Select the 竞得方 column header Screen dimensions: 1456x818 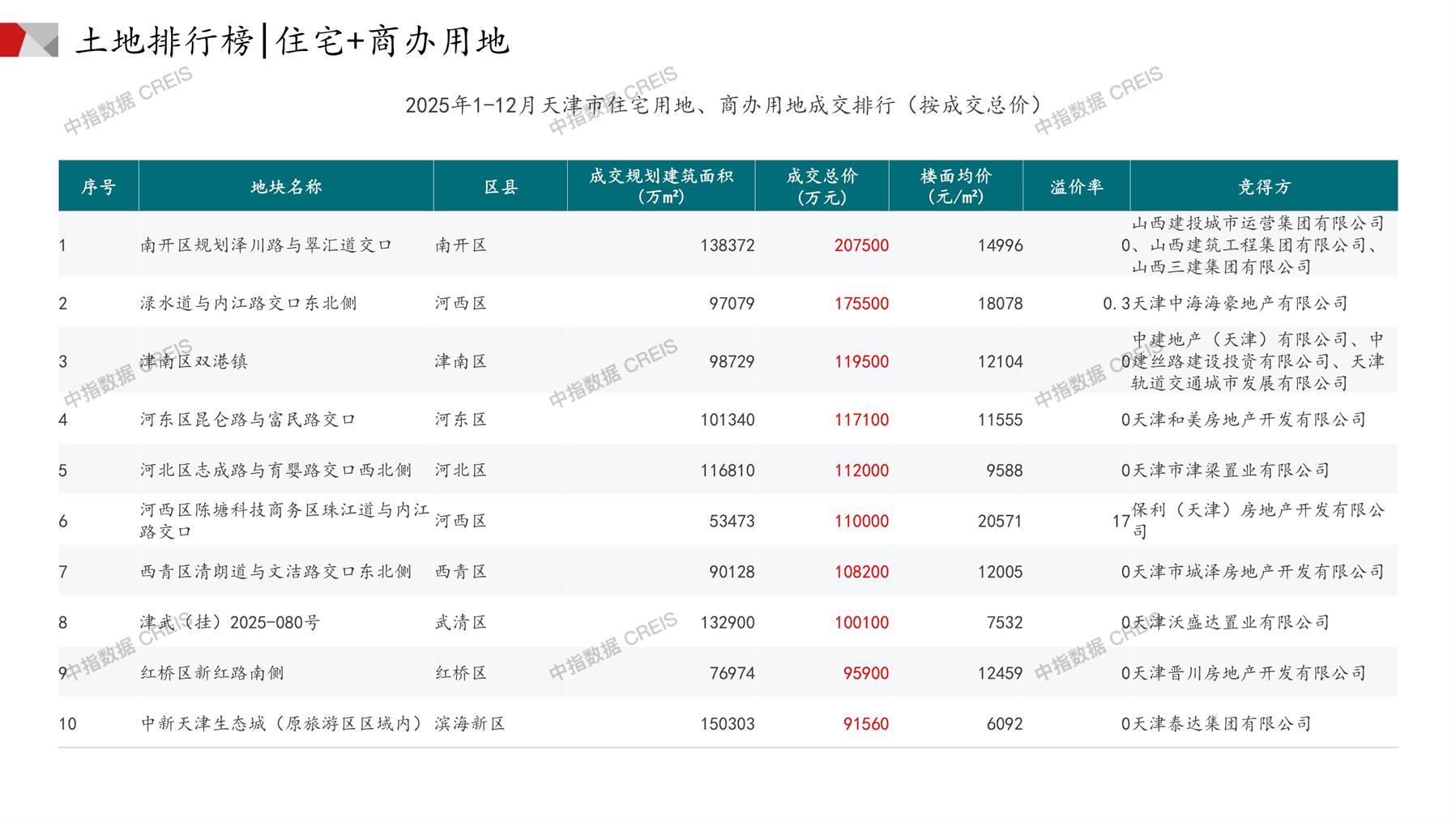pos(1263,187)
